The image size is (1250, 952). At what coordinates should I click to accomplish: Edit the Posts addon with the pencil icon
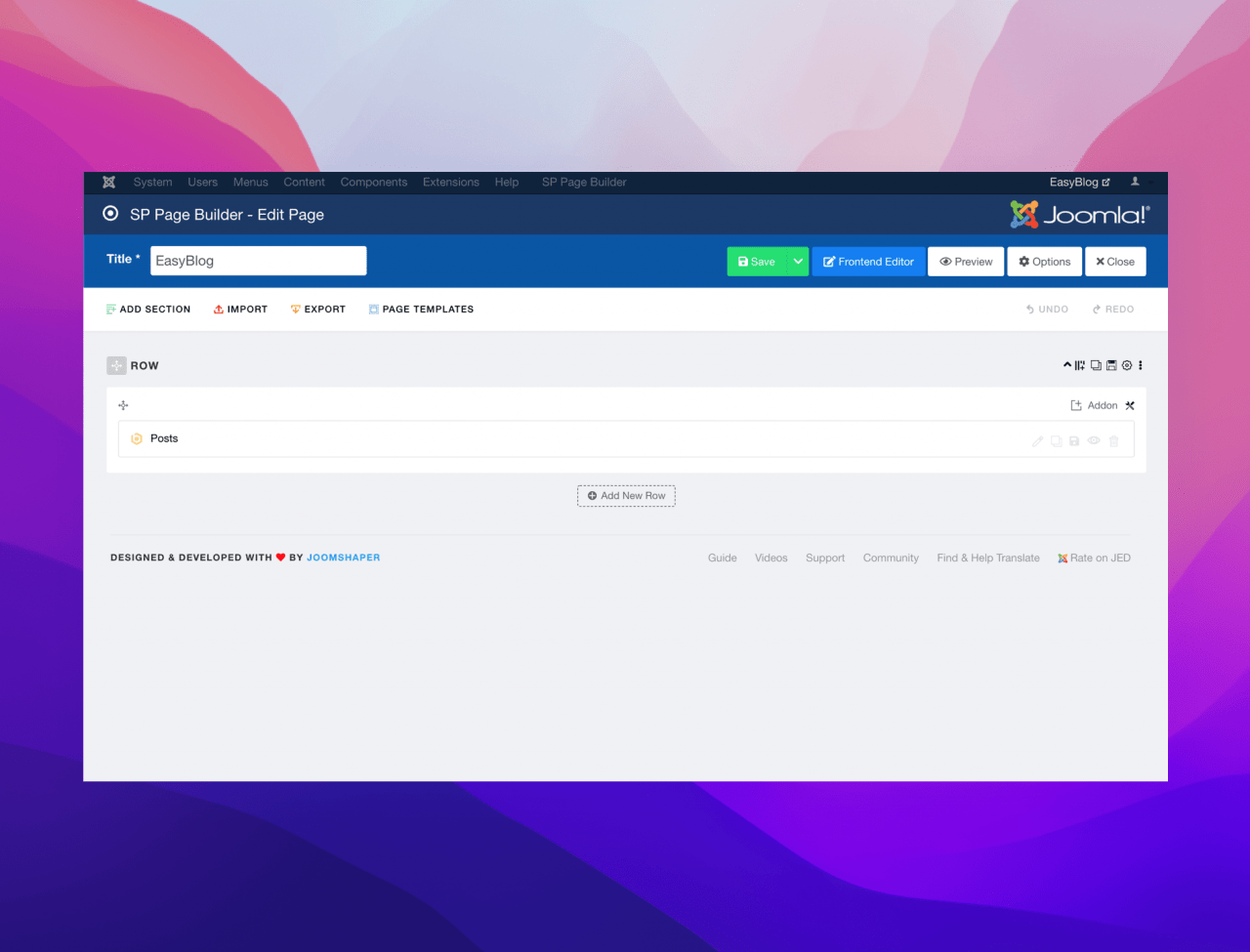pos(1037,441)
